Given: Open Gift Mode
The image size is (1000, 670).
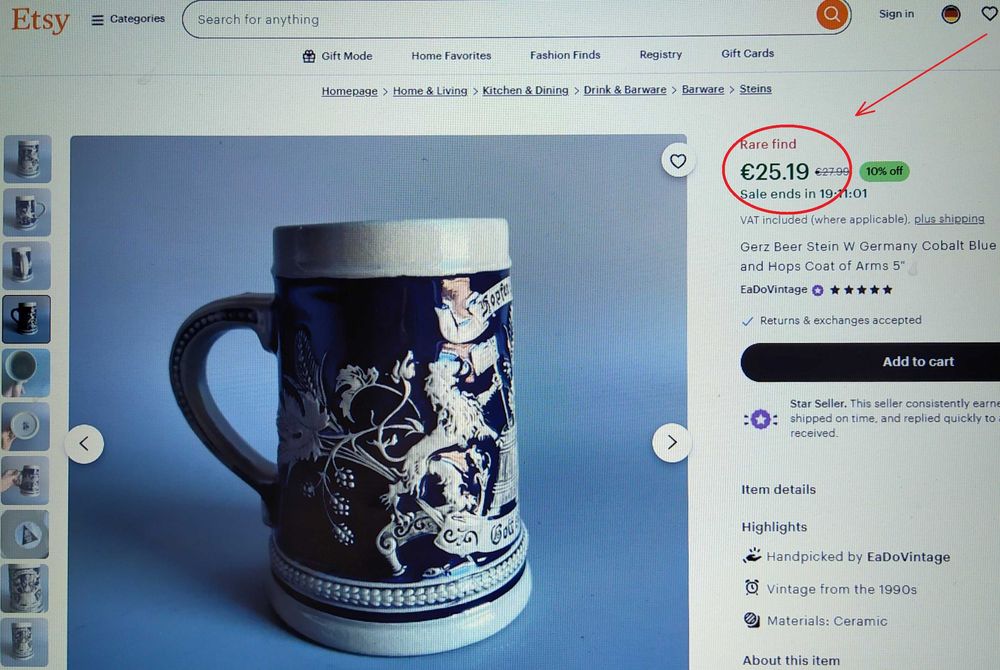Looking at the screenshot, I should click(338, 56).
